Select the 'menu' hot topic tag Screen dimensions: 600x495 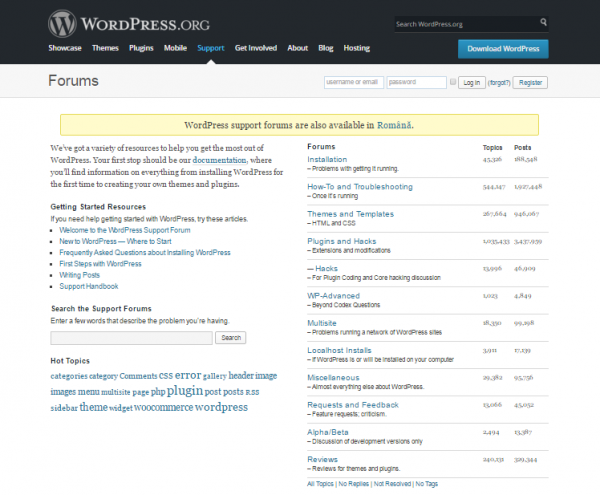88,392
